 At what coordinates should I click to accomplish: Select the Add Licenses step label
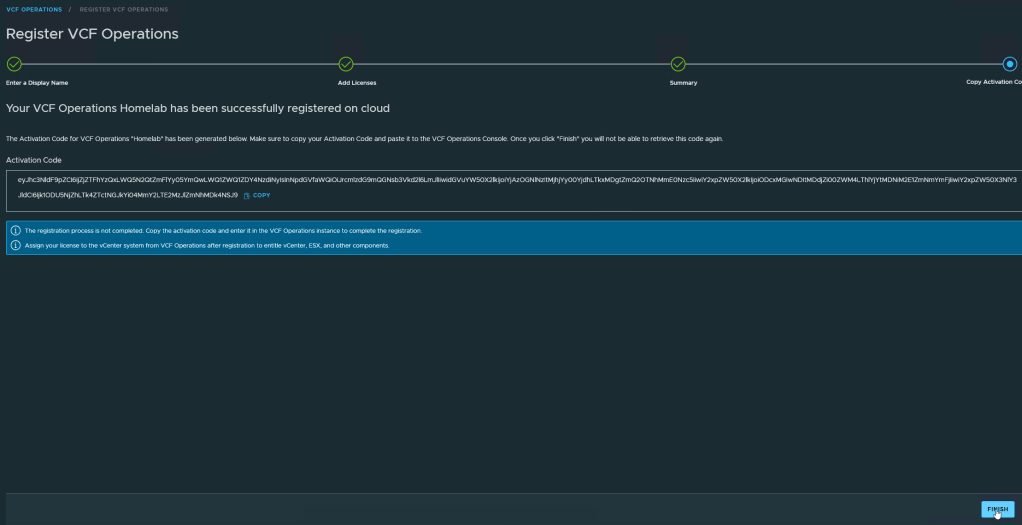click(357, 82)
